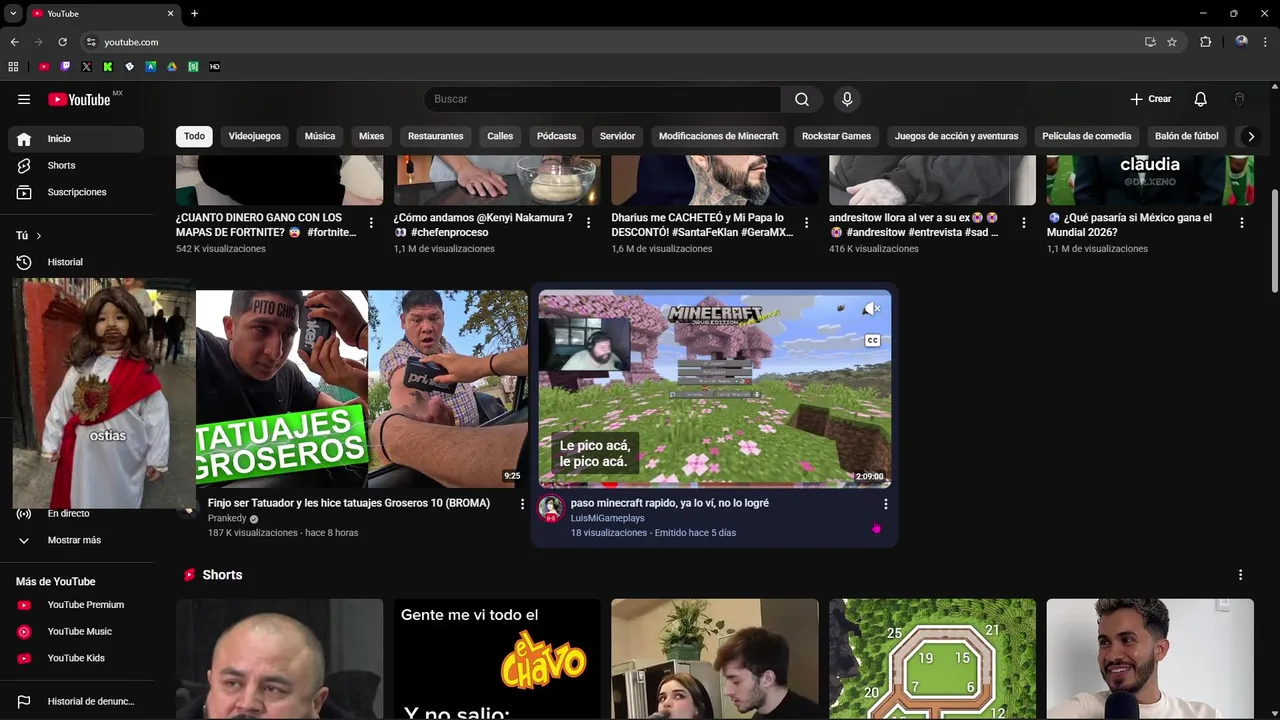1280x720 pixels.
Task: Unmute the Minecraft preview video
Action: pos(872,309)
